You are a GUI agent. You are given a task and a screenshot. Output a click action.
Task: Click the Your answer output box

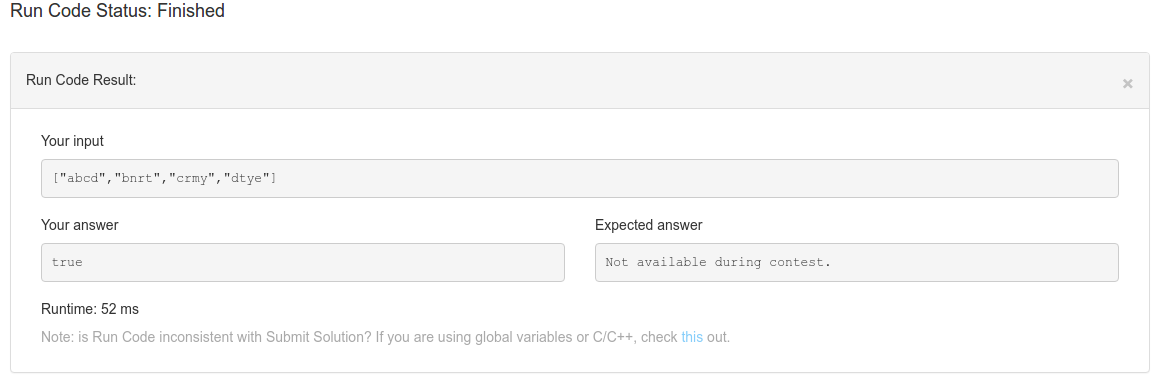point(303,262)
